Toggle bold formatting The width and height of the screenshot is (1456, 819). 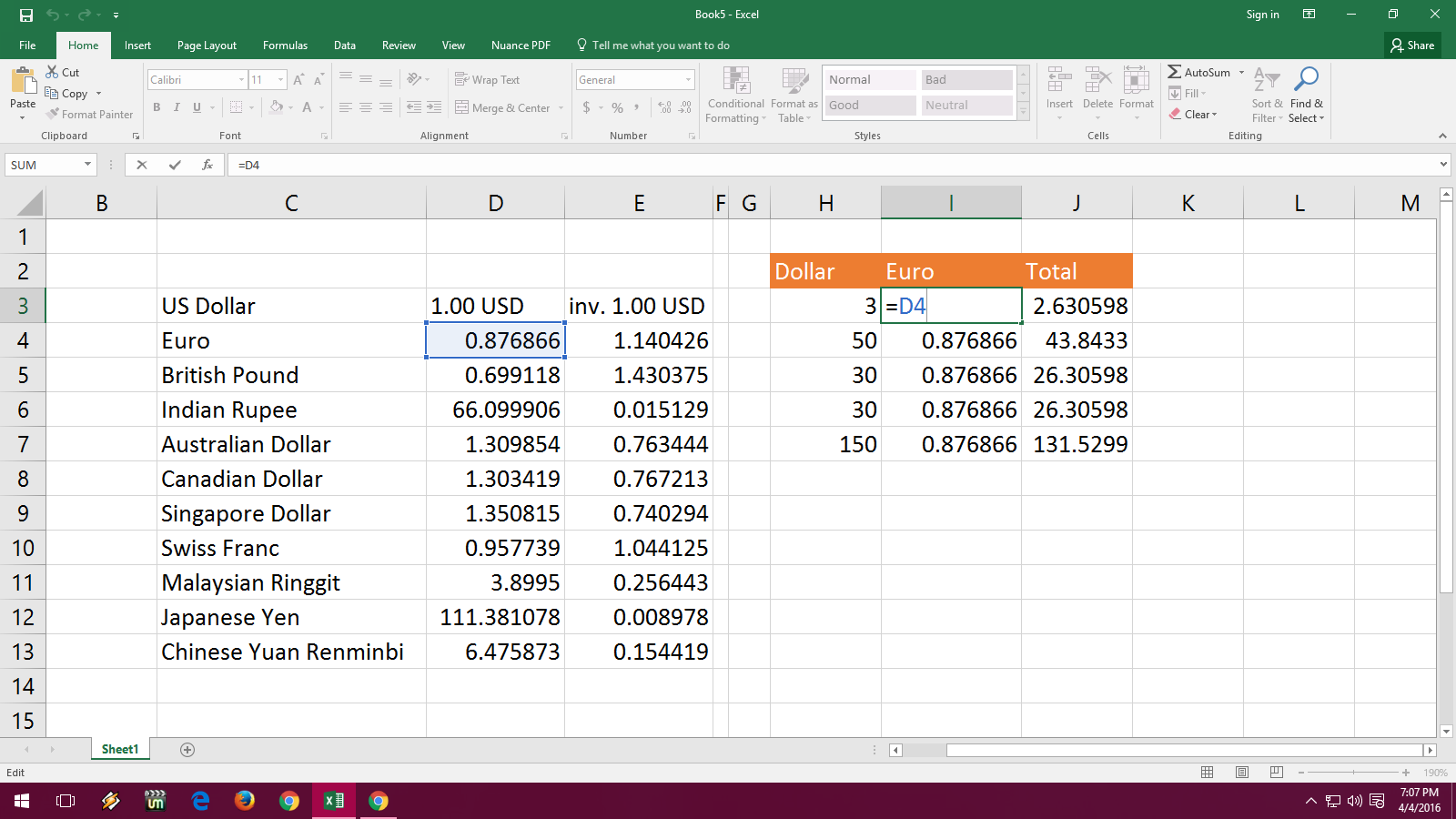154,107
